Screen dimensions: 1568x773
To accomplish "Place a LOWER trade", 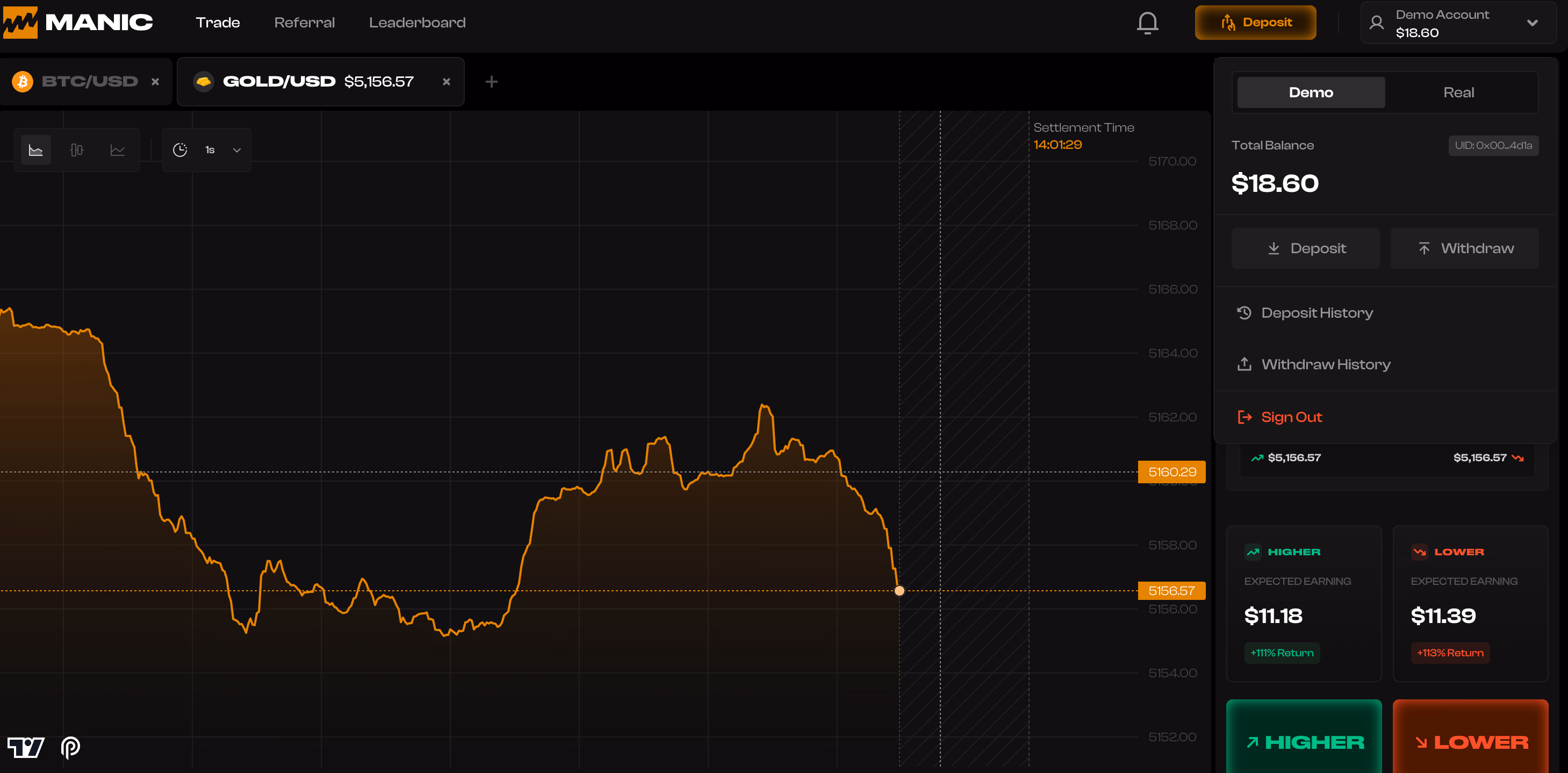I will tap(1470, 737).
